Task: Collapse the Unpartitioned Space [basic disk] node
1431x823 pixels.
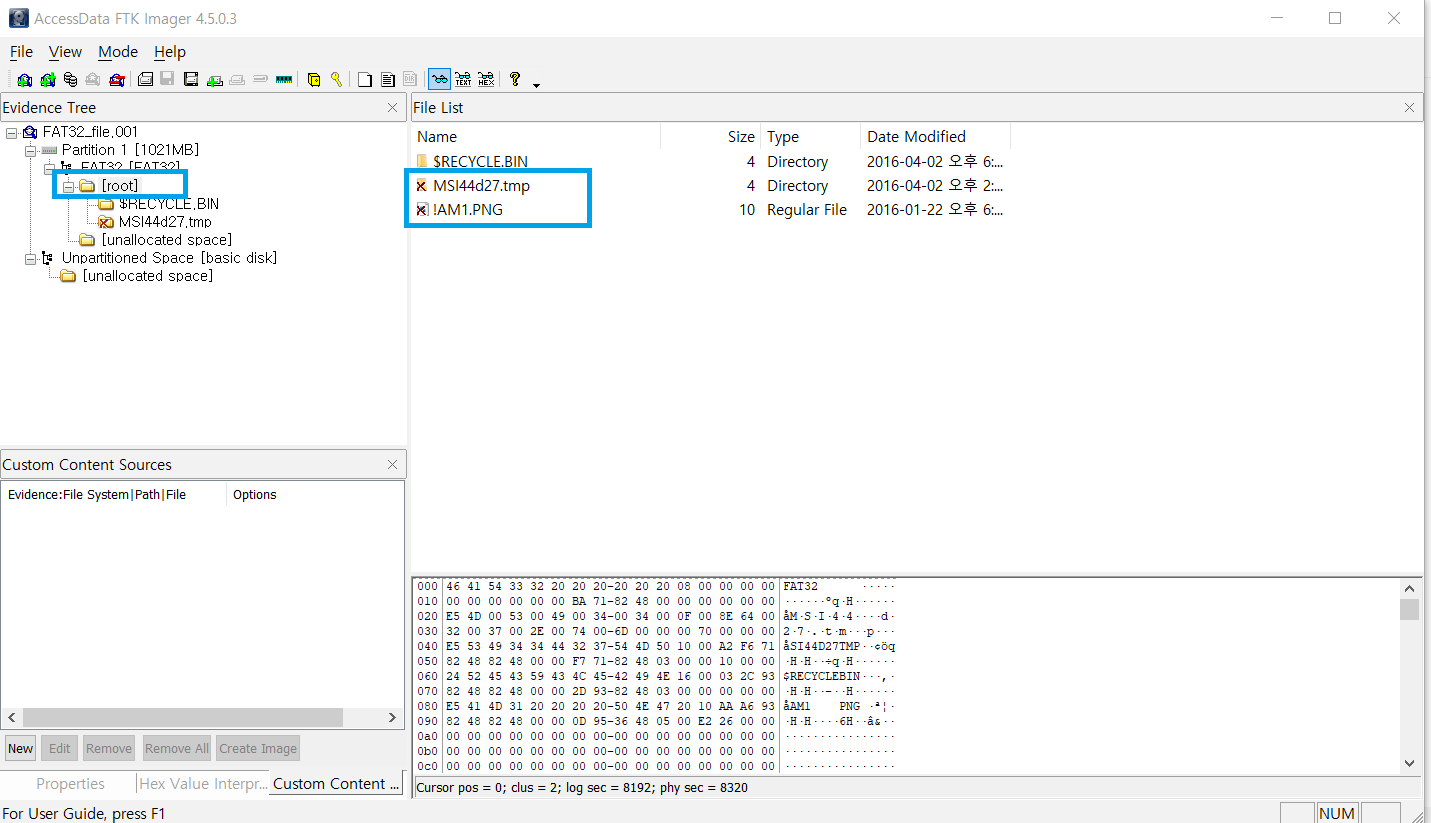Action: [30, 258]
